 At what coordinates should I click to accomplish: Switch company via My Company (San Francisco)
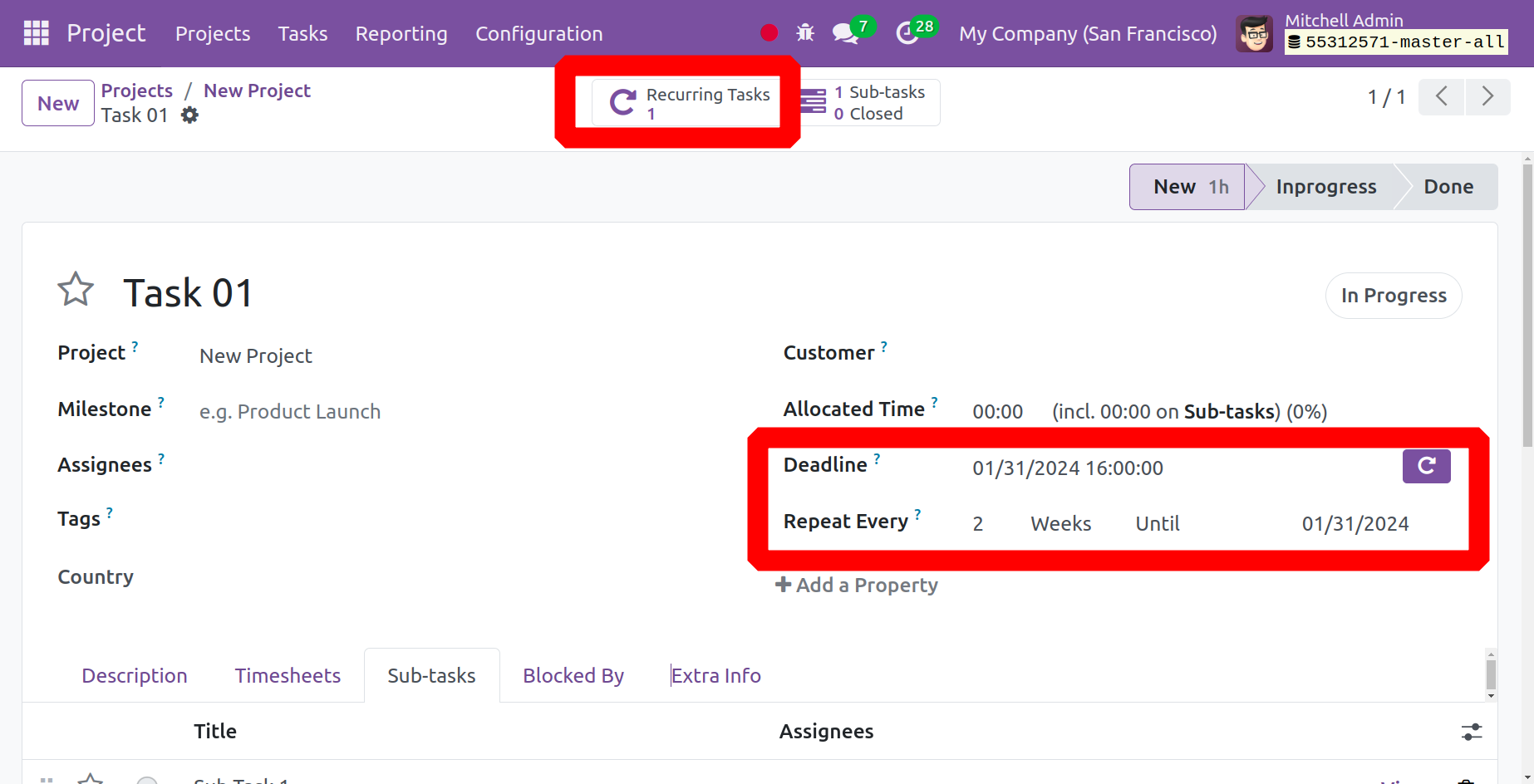click(1088, 33)
